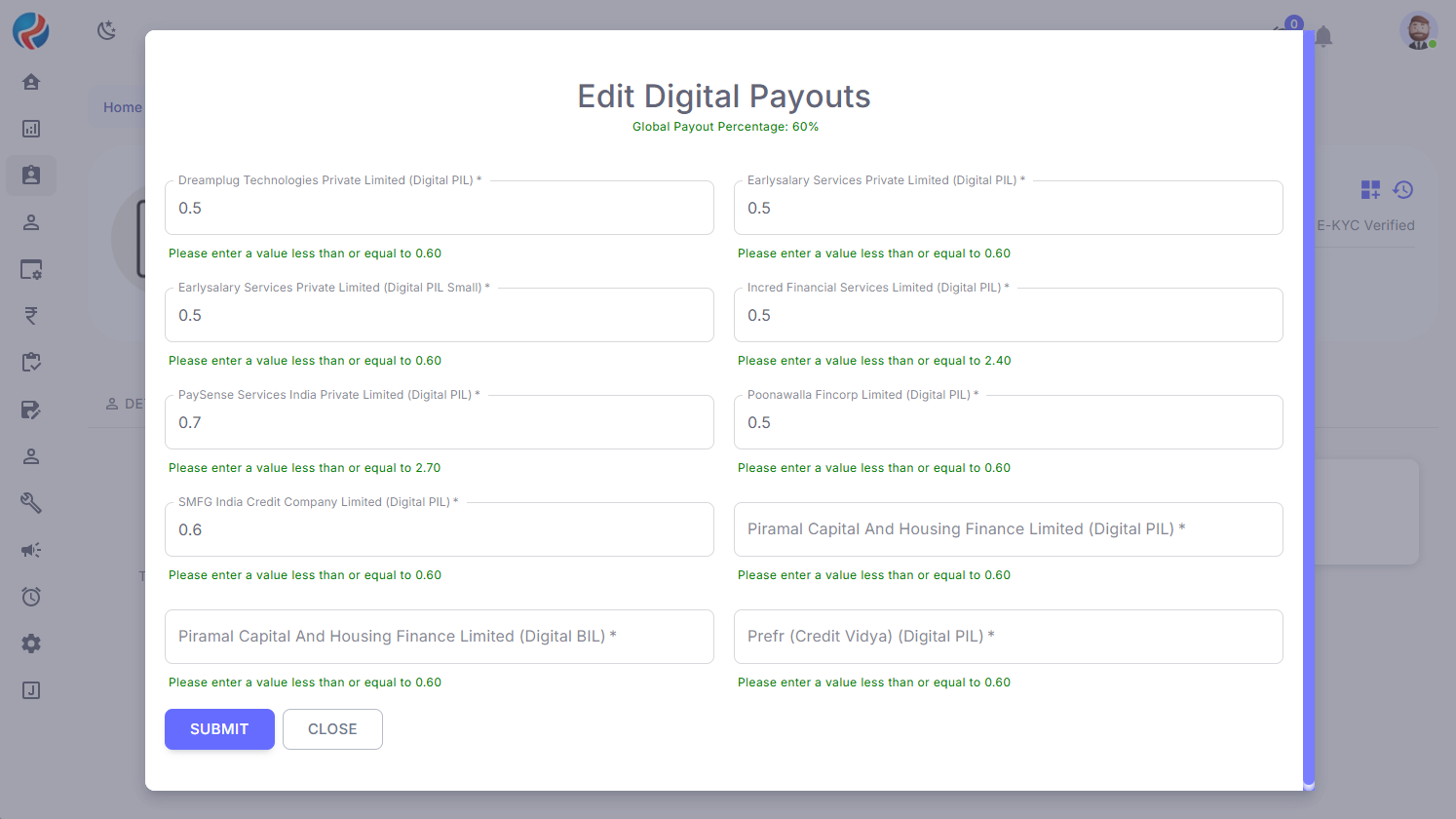Image resolution: width=1456 pixels, height=819 pixels.
Task: Open the megaphone announcements sidebar icon
Action: click(x=31, y=550)
